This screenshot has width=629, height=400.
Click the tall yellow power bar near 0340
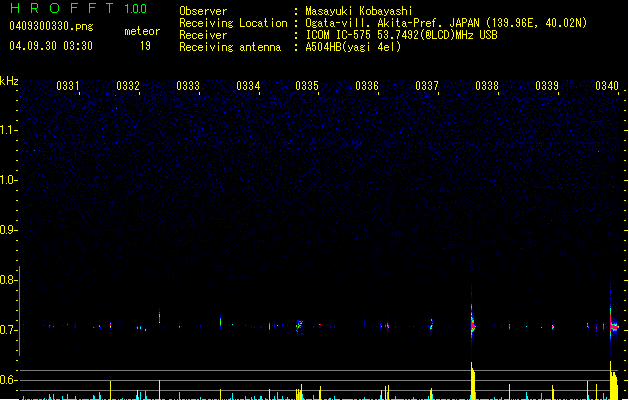click(614, 381)
